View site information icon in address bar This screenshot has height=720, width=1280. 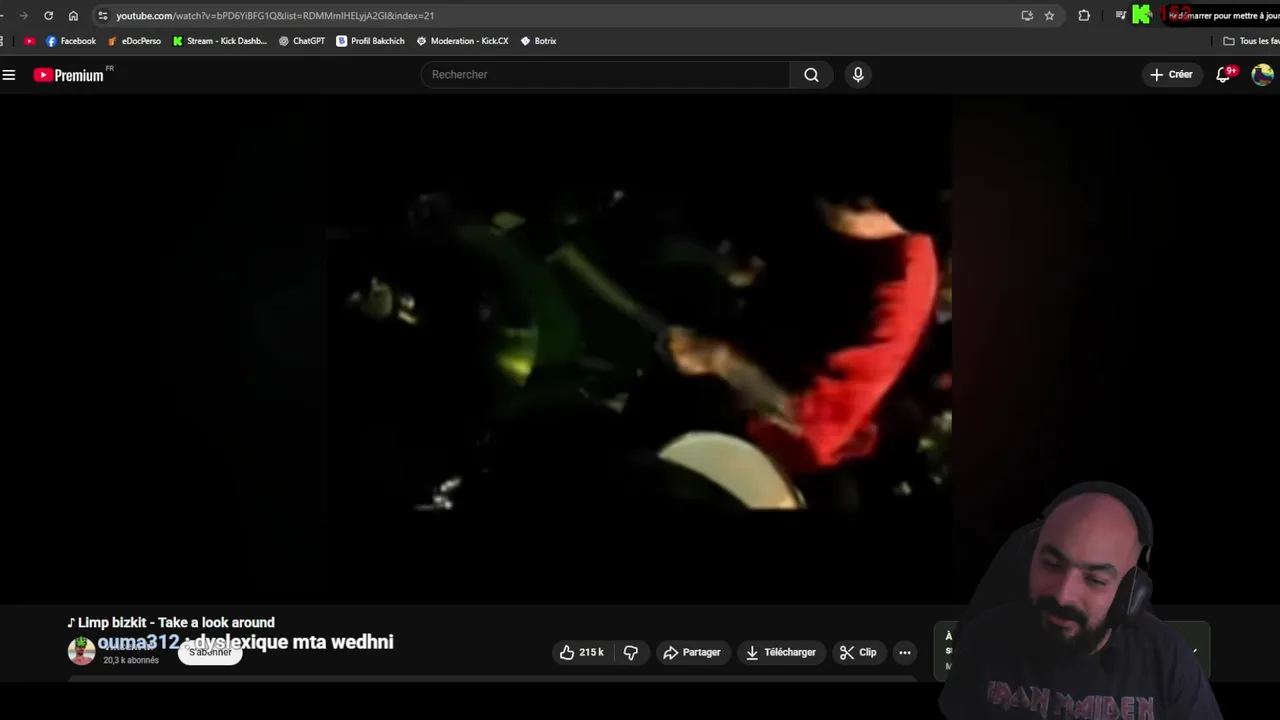click(102, 15)
